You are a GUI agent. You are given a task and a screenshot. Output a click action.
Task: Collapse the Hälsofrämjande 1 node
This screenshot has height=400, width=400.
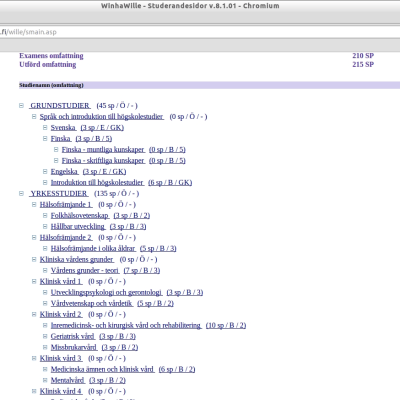pyautogui.click(x=34, y=205)
